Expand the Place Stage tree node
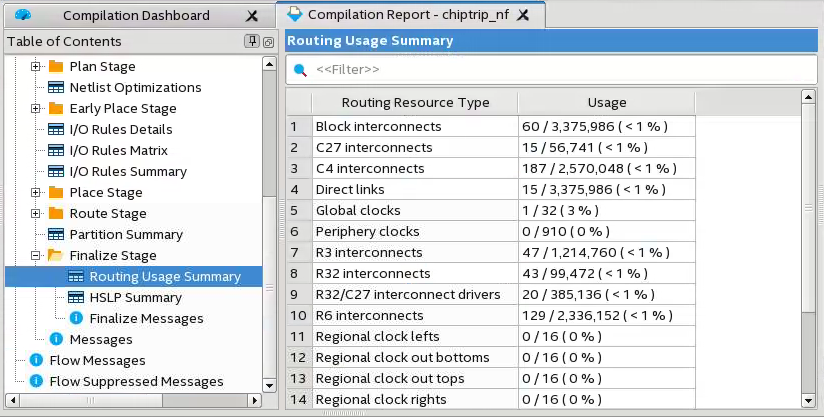Viewport: 824px width, 417px height. (36, 192)
